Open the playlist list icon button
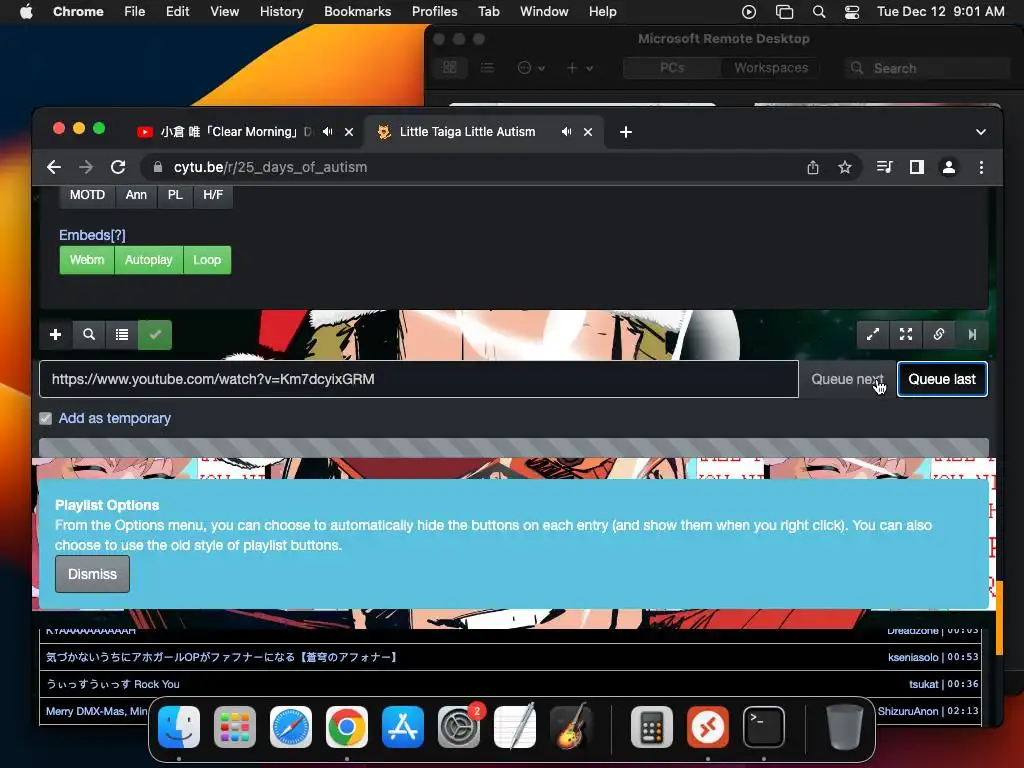Viewport: 1024px width, 768px height. click(122, 335)
